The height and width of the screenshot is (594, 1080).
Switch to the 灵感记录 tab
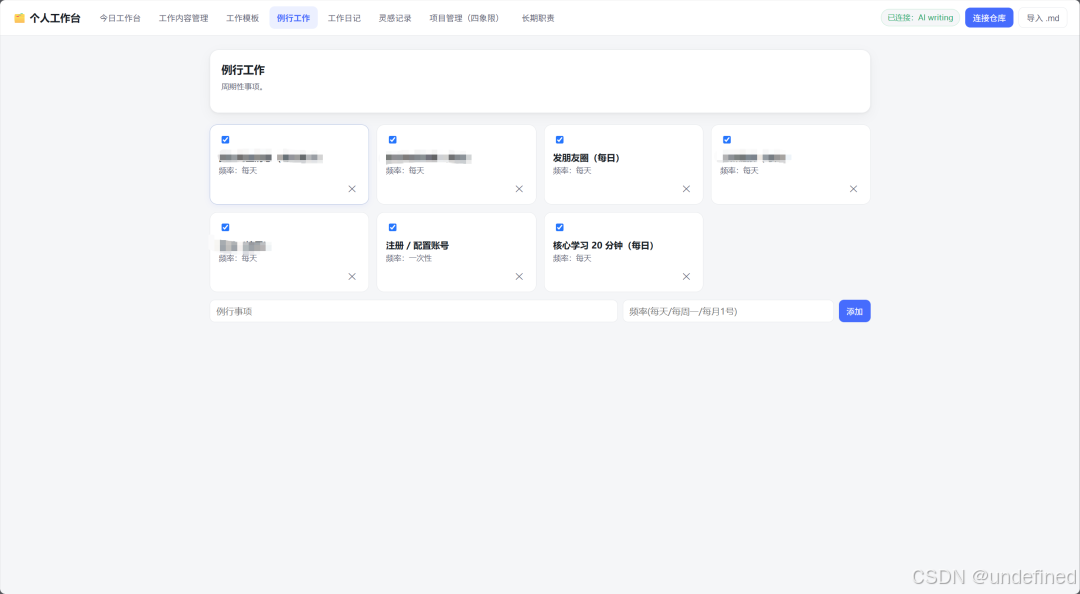395,18
